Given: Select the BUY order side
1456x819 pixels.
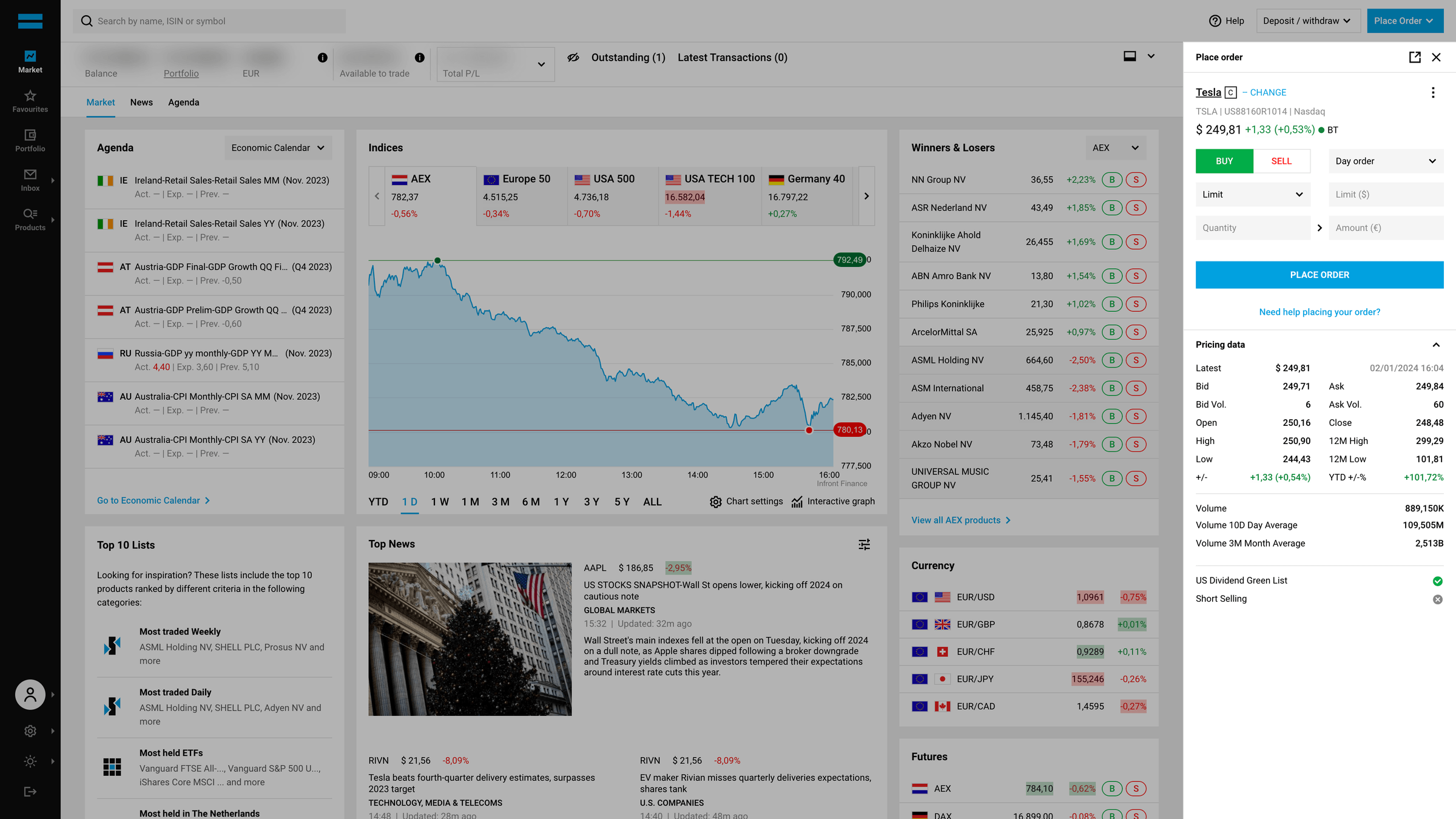Looking at the screenshot, I should [1224, 161].
